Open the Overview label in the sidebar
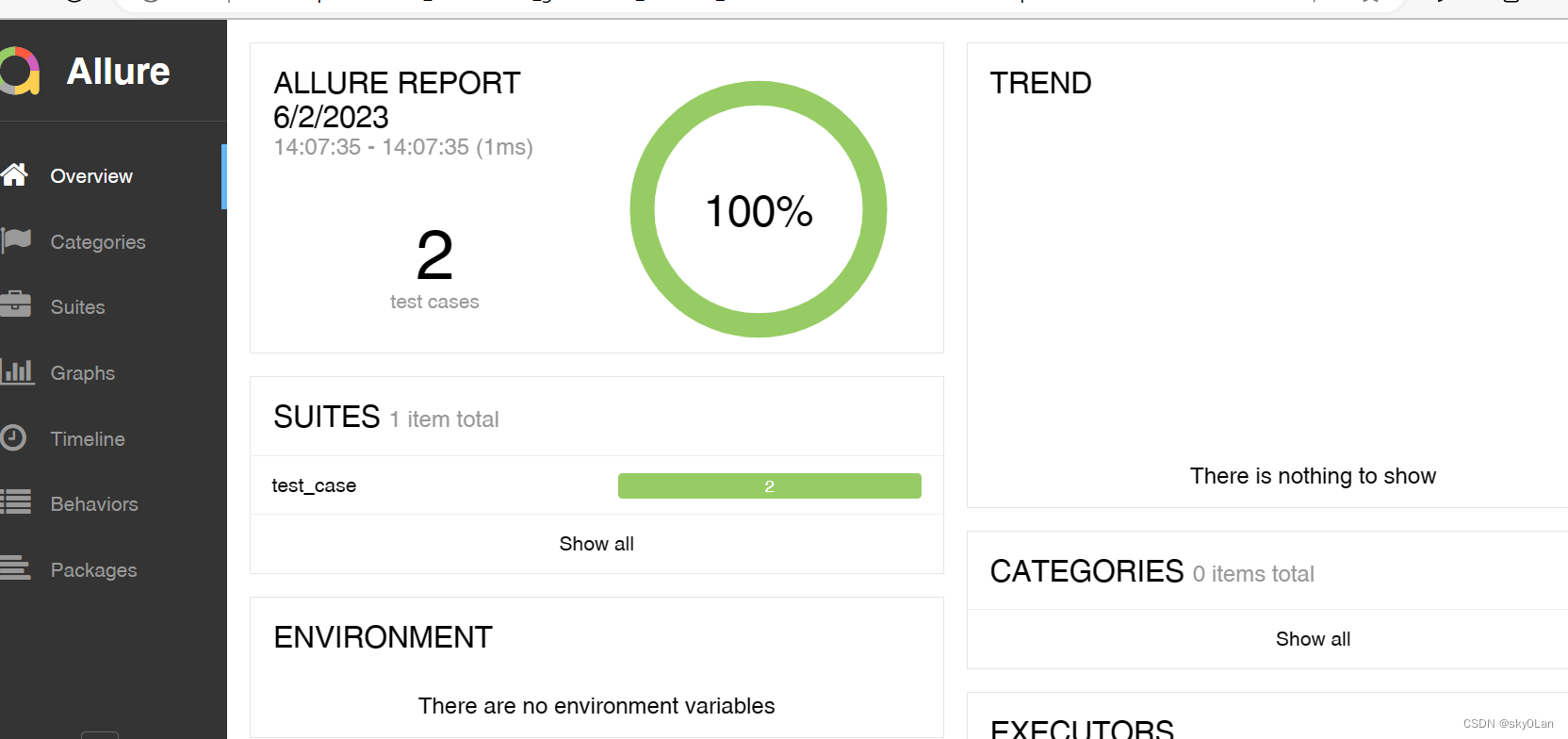 pos(91,176)
